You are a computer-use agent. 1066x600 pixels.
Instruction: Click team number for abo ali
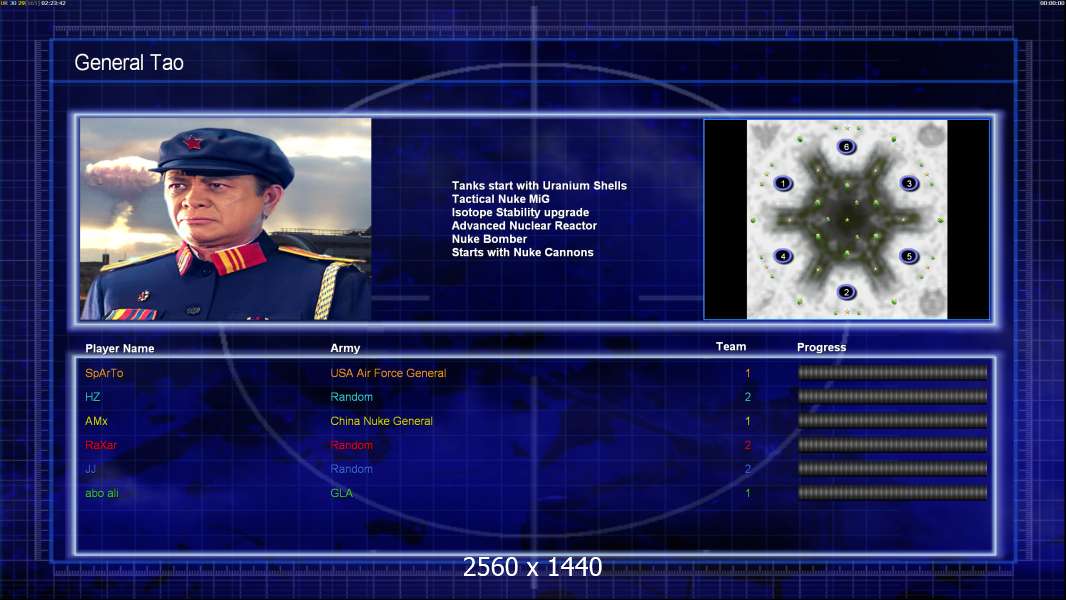click(x=748, y=493)
